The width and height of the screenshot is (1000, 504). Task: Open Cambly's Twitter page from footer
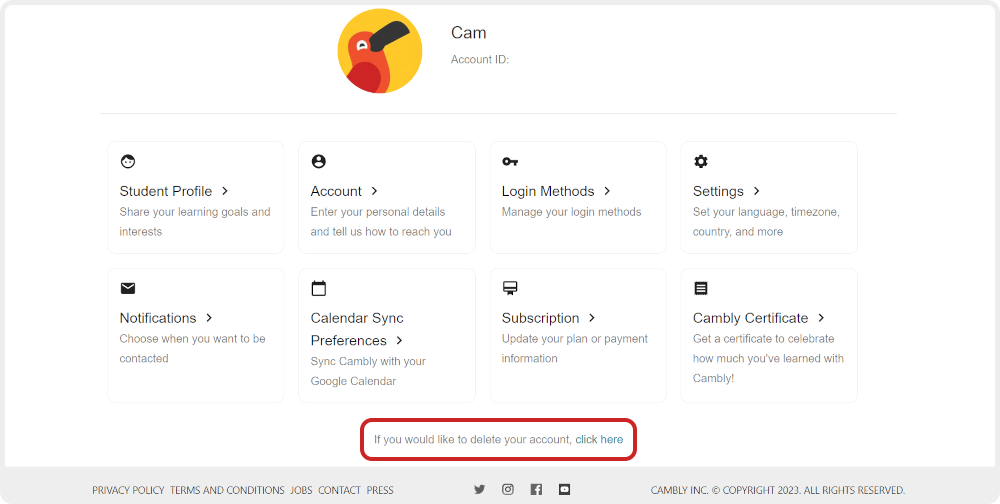[x=480, y=490]
